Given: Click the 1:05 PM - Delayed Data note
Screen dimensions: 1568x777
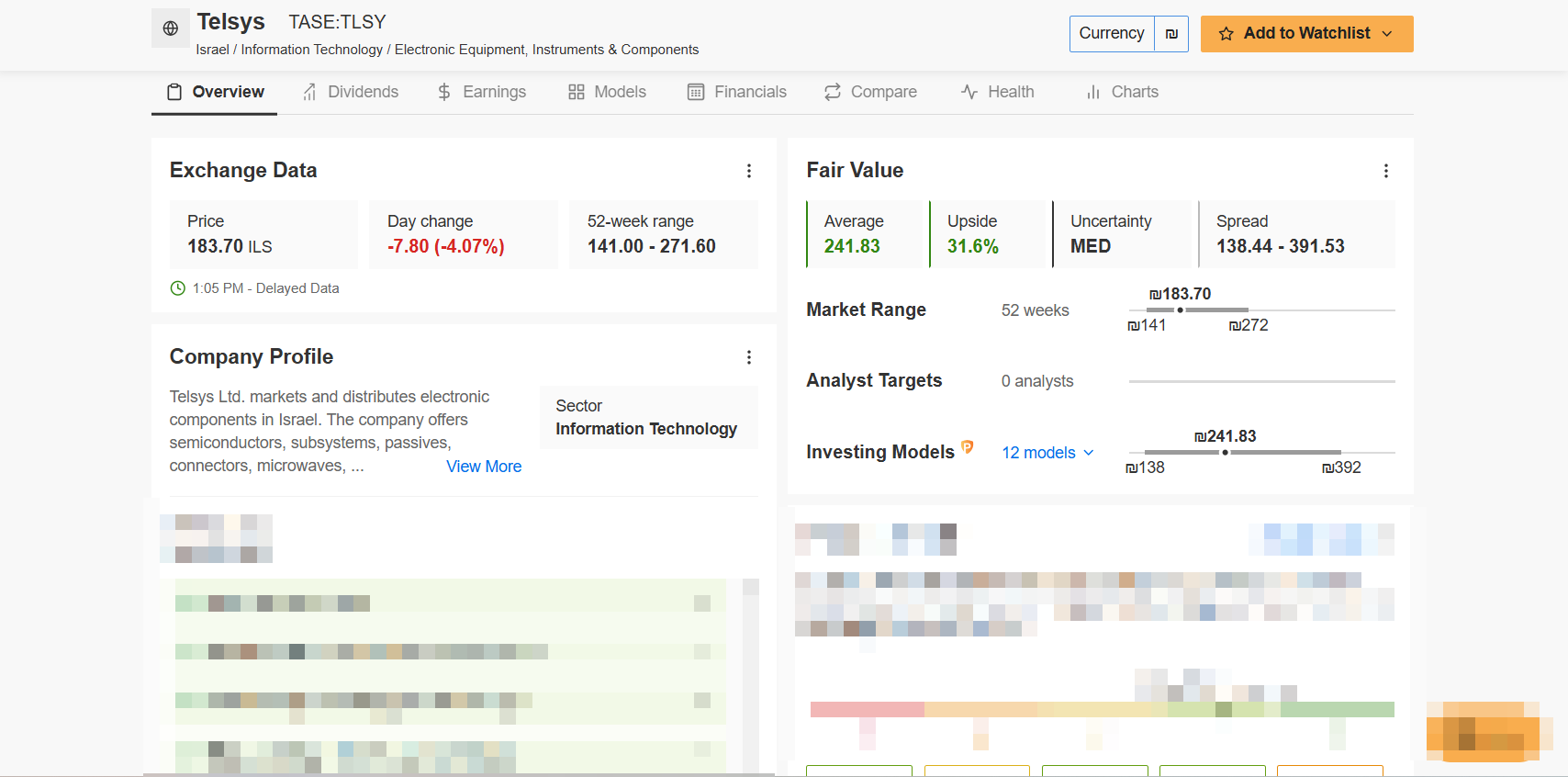Looking at the screenshot, I should point(265,288).
